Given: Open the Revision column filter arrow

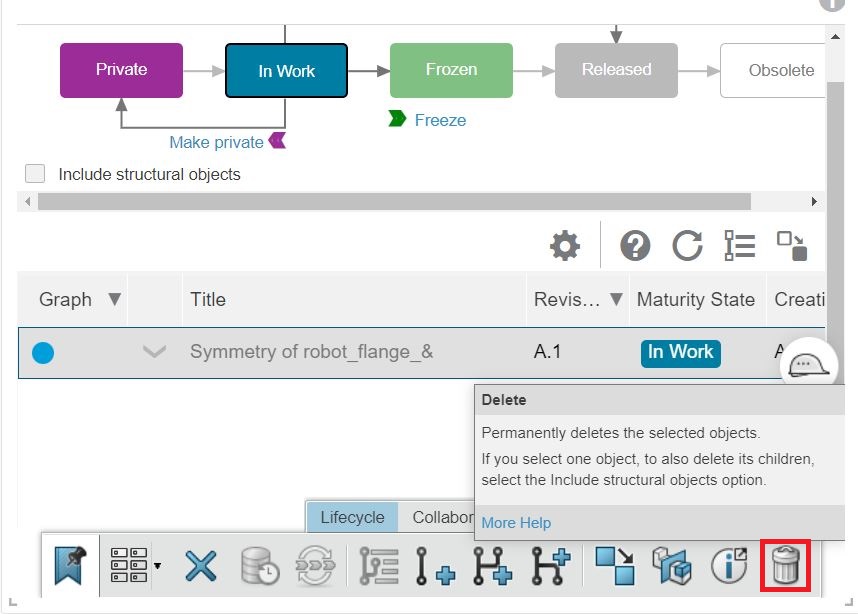Looking at the screenshot, I should click(616, 299).
